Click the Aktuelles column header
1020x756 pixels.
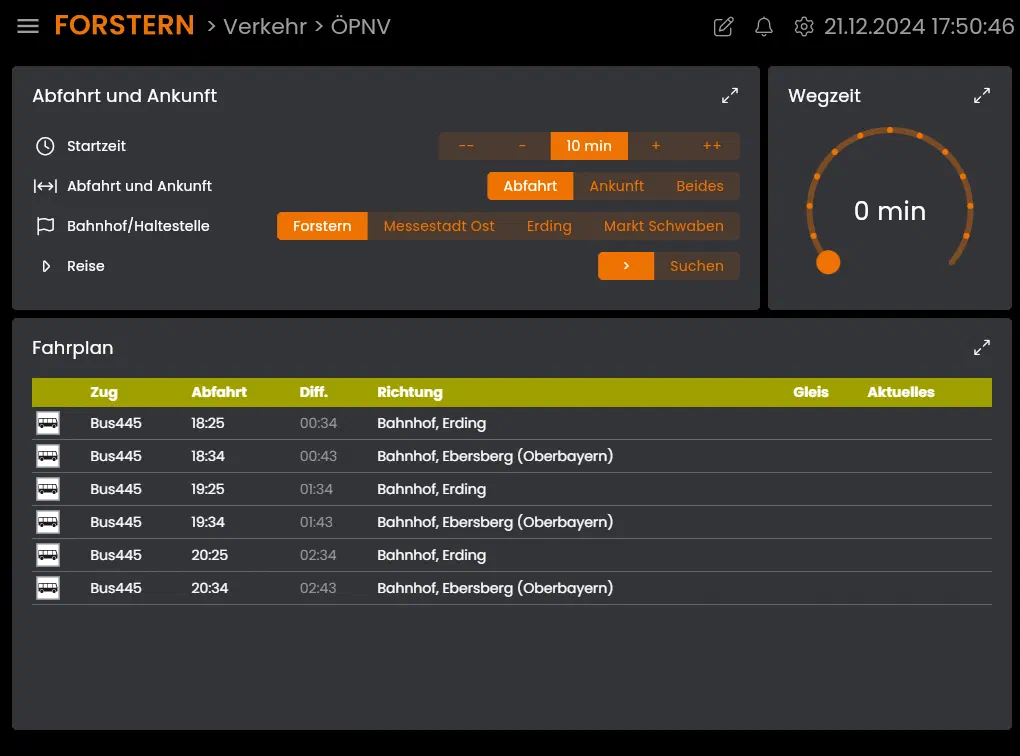point(901,392)
